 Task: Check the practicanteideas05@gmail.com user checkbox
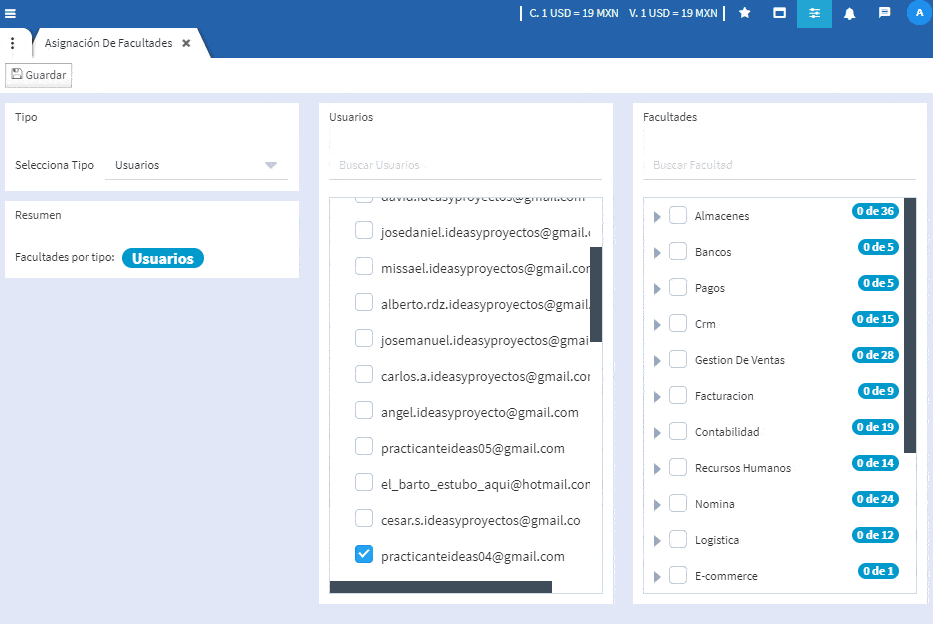(364, 446)
